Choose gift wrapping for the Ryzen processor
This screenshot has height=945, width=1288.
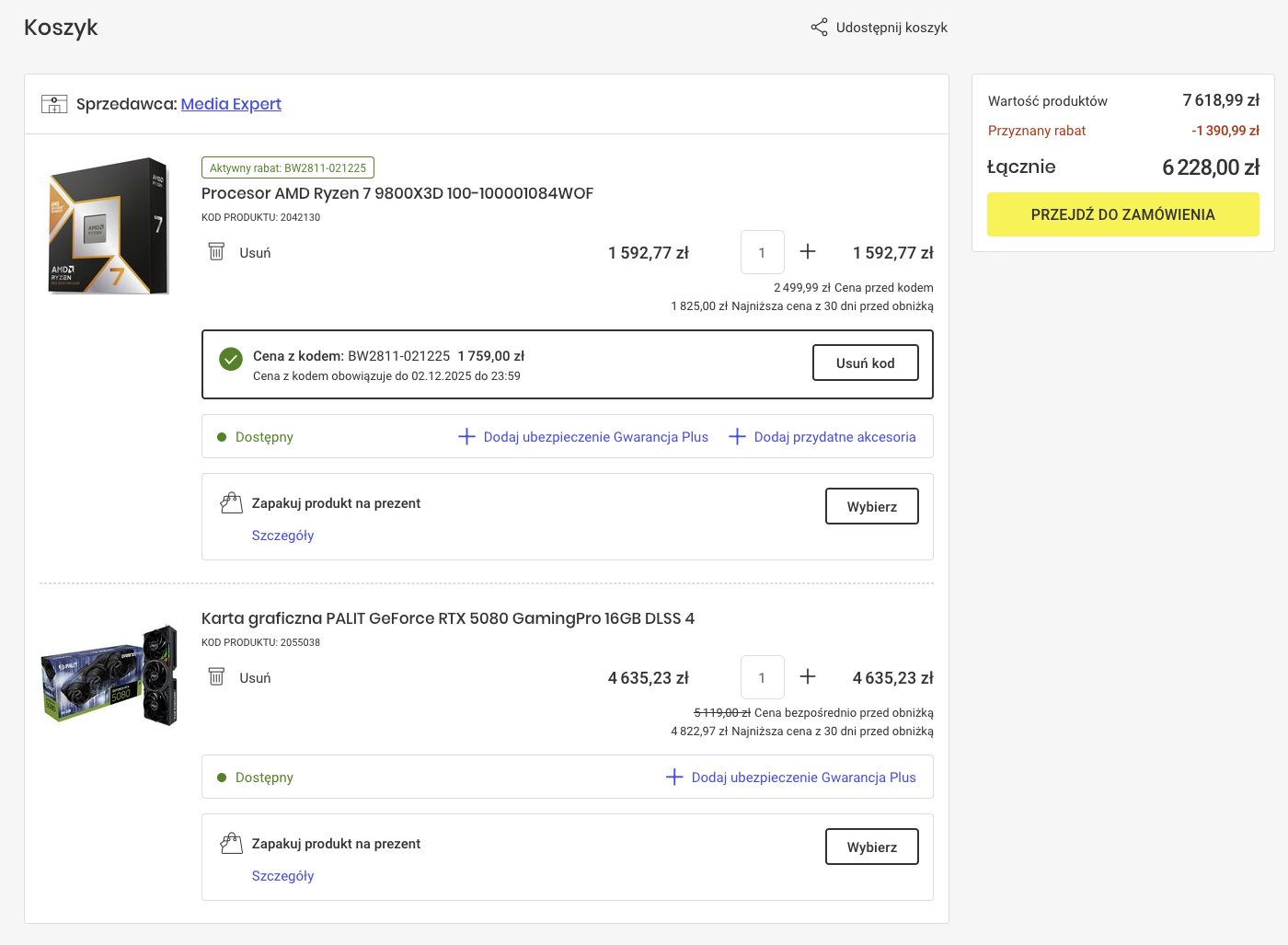coord(871,506)
